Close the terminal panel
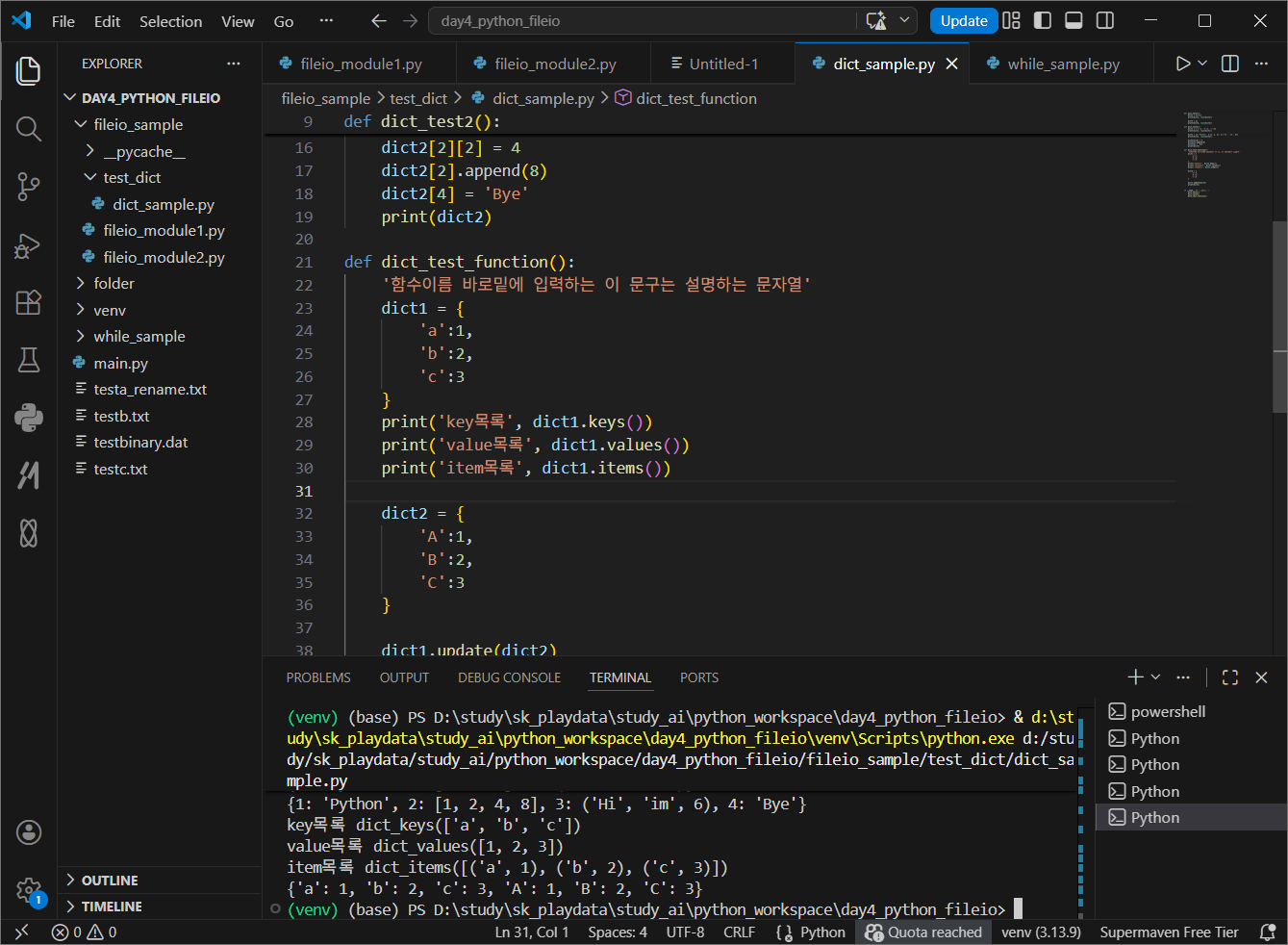Screen dimensions: 1288x945 tap(1262, 677)
